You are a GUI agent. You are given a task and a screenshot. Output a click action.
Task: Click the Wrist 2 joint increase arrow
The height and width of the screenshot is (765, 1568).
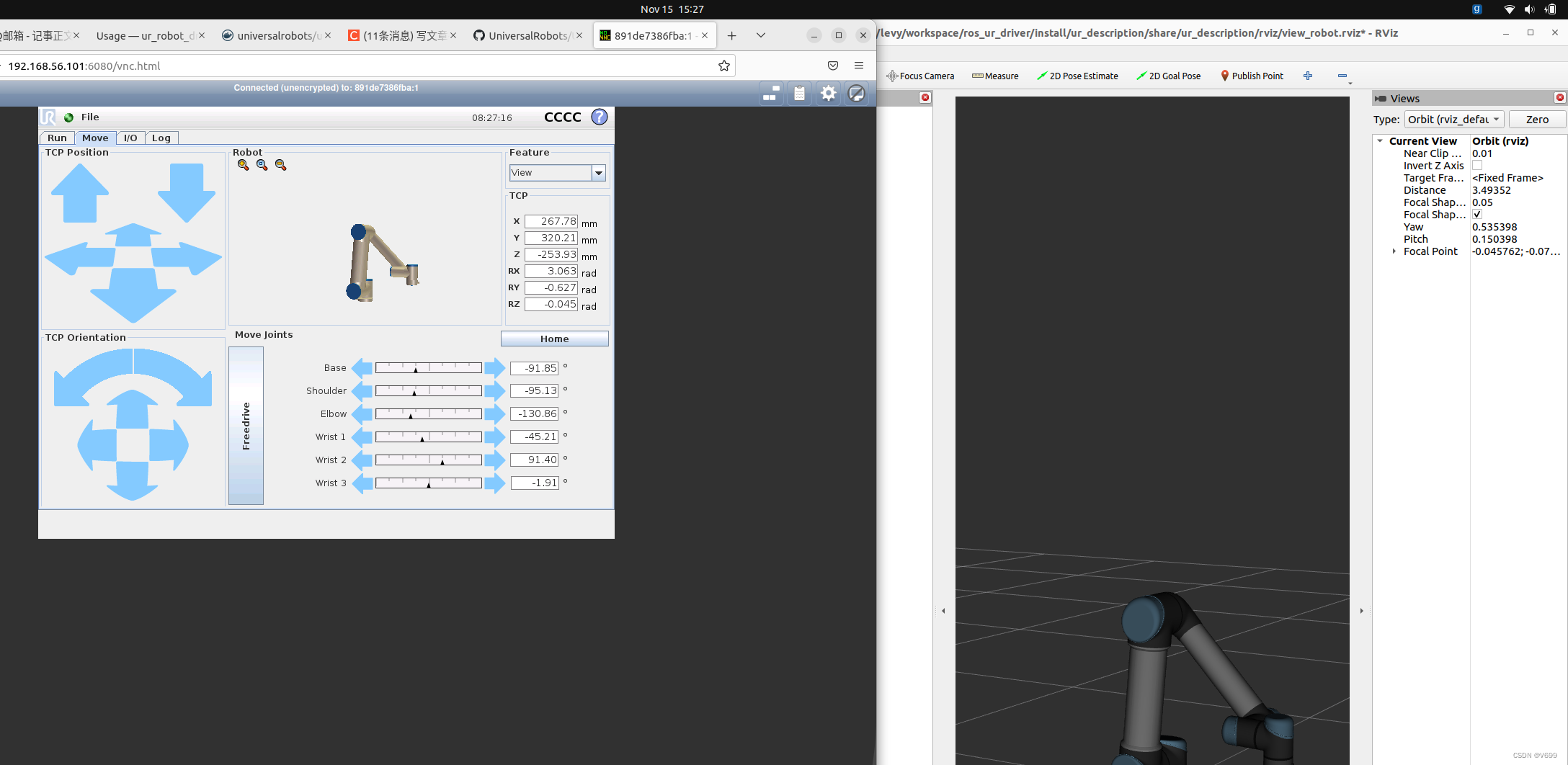pos(495,460)
